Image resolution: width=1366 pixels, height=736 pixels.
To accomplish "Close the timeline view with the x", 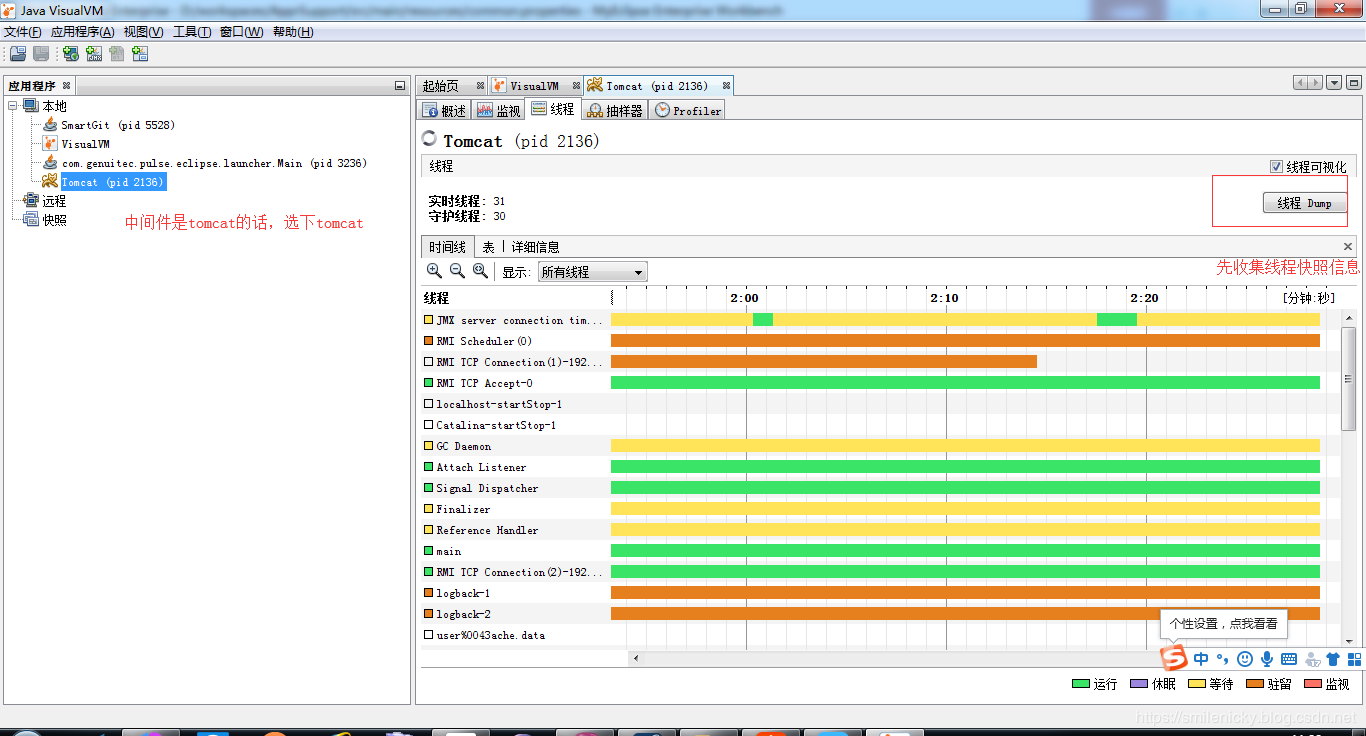I will coord(1348,246).
